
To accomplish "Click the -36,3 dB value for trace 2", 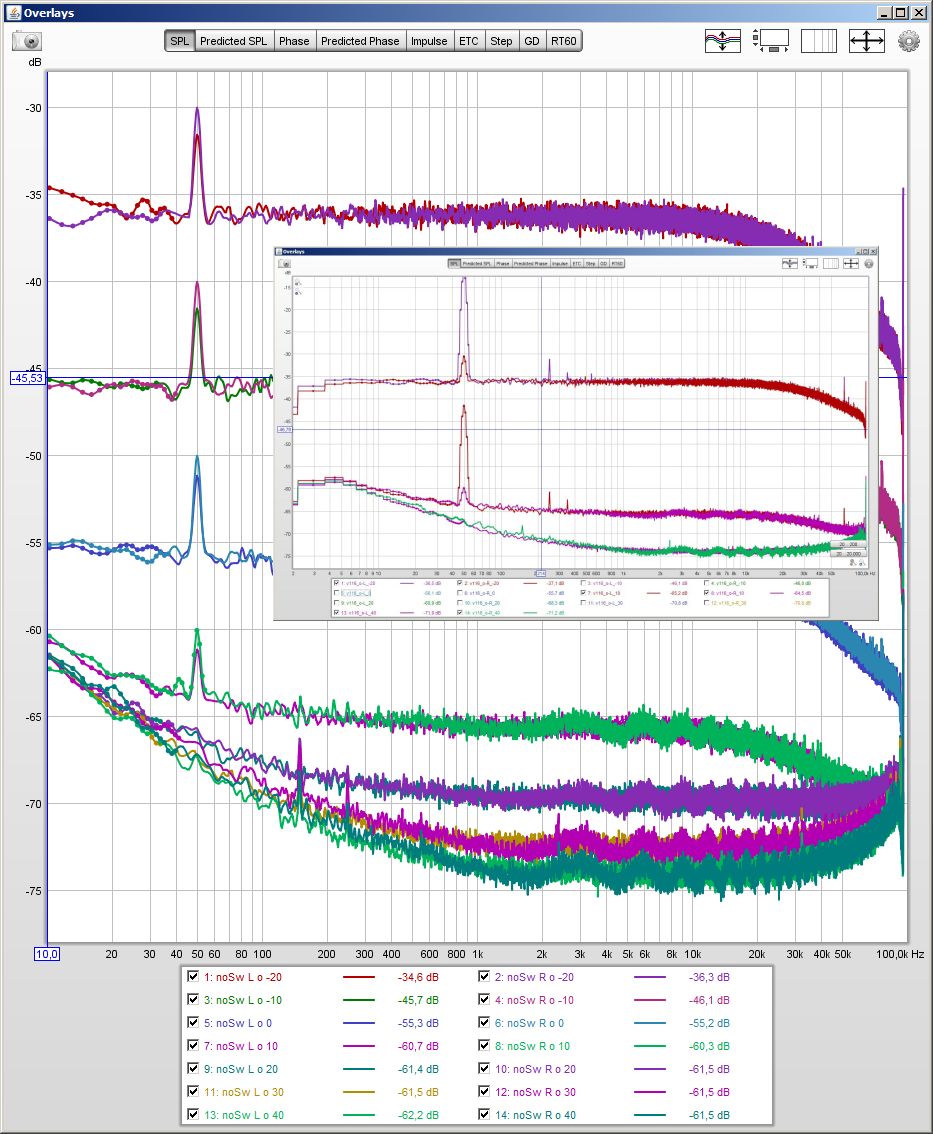I will pos(709,977).
